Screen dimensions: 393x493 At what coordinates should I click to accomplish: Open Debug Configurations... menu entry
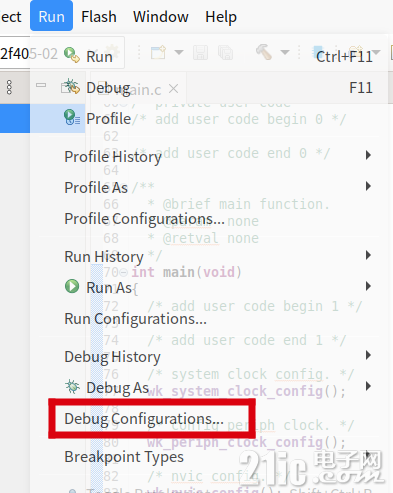pyautogui.click(x=144, y=419)
